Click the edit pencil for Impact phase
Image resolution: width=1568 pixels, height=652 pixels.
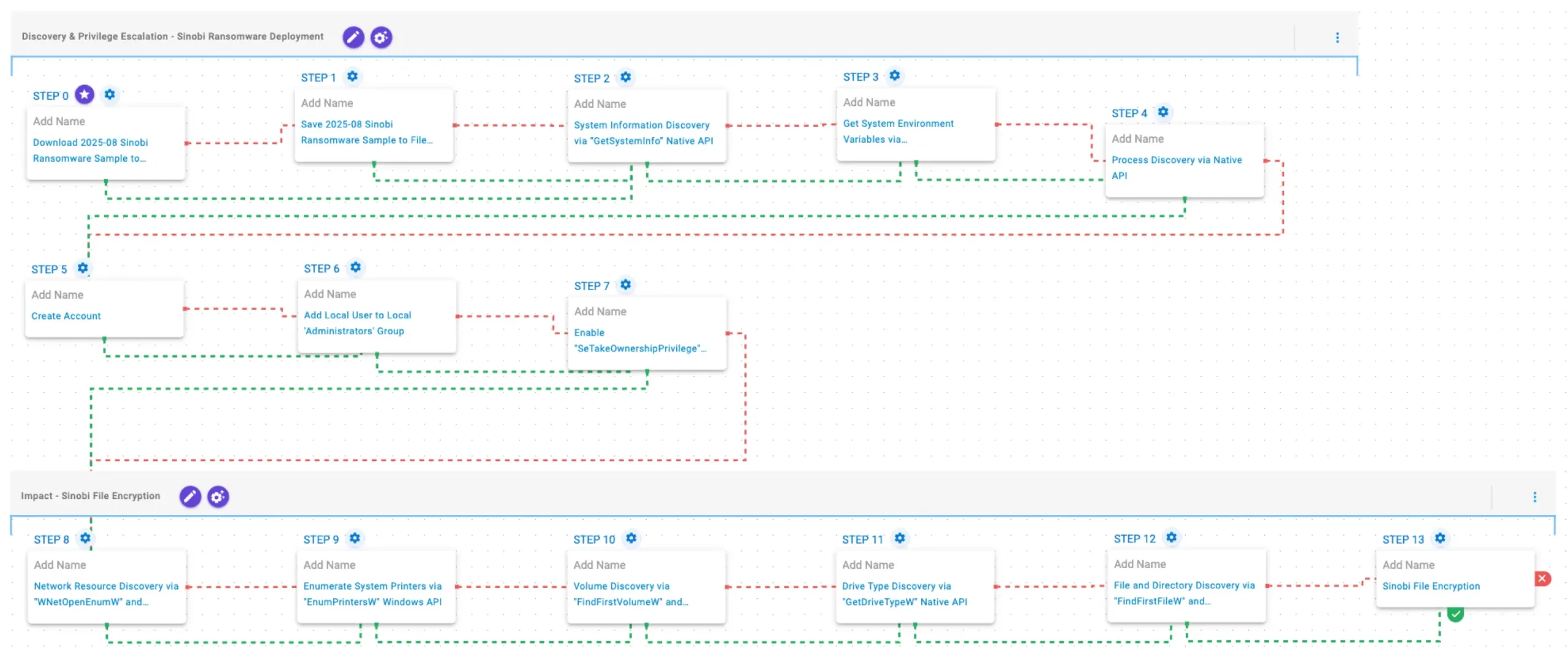click(x=190, y=496)
